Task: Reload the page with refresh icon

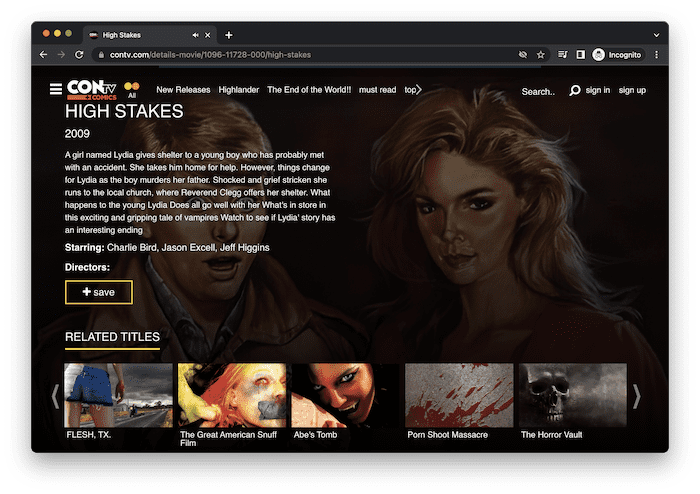Action: tap(79, 54)
